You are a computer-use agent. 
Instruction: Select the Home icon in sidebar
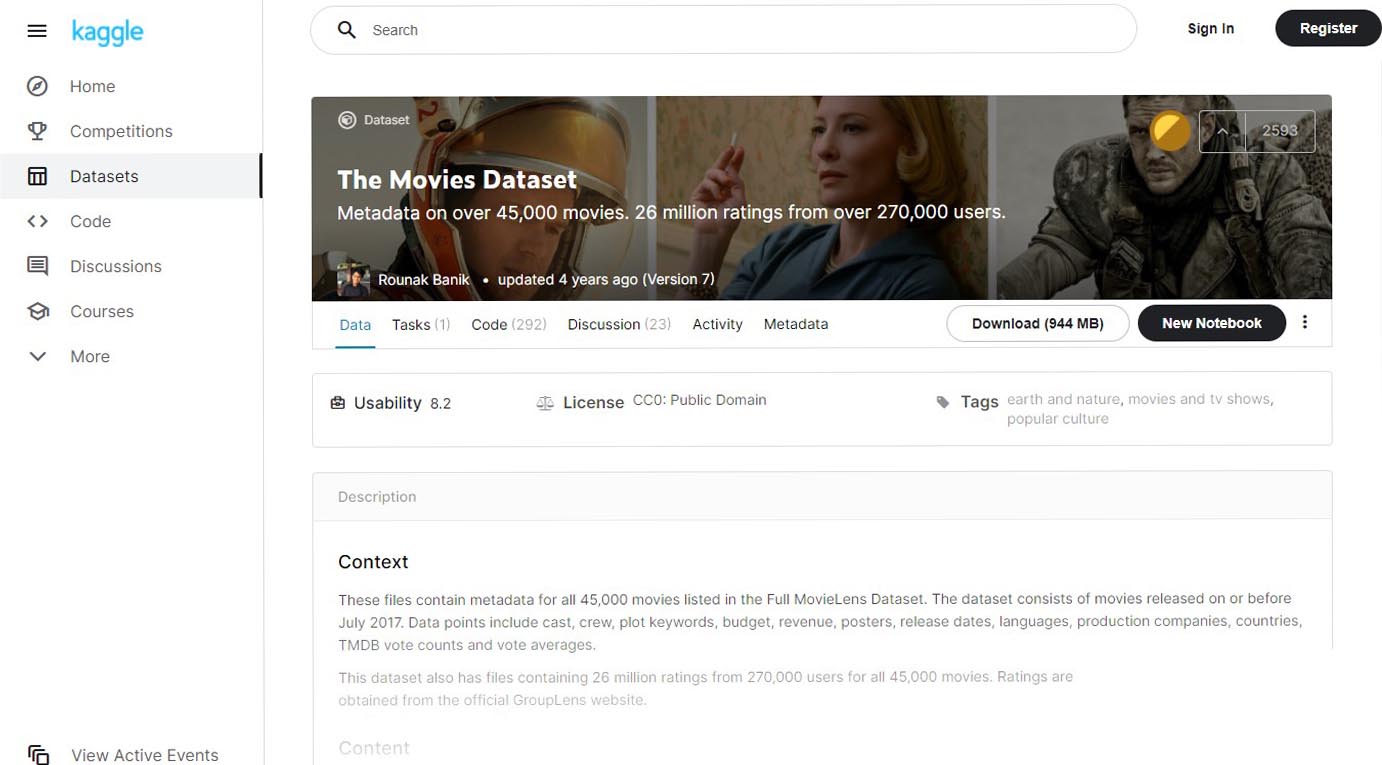coord(37,86)
